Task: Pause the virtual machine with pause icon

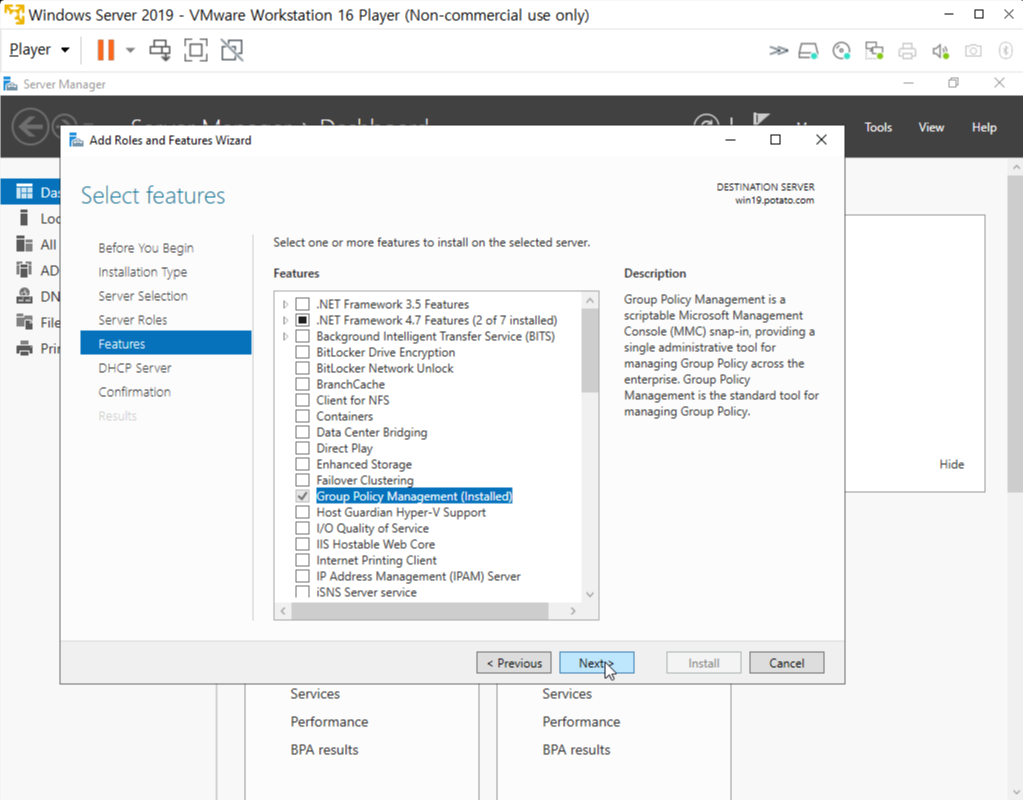Action: [105, 50]
